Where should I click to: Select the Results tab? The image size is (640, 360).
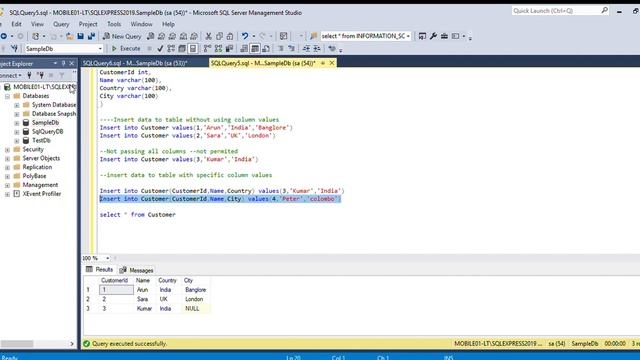point(100,269)
